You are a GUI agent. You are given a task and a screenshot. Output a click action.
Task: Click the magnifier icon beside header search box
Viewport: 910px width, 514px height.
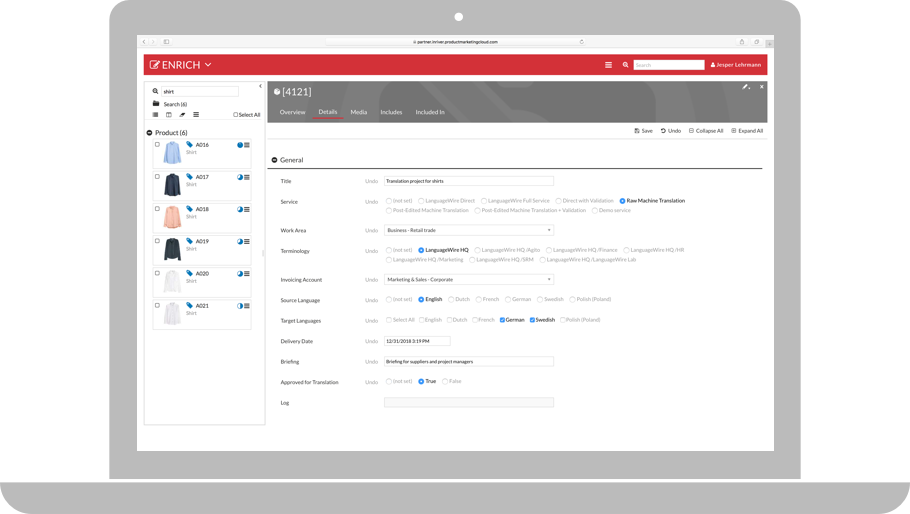point(626,65)
